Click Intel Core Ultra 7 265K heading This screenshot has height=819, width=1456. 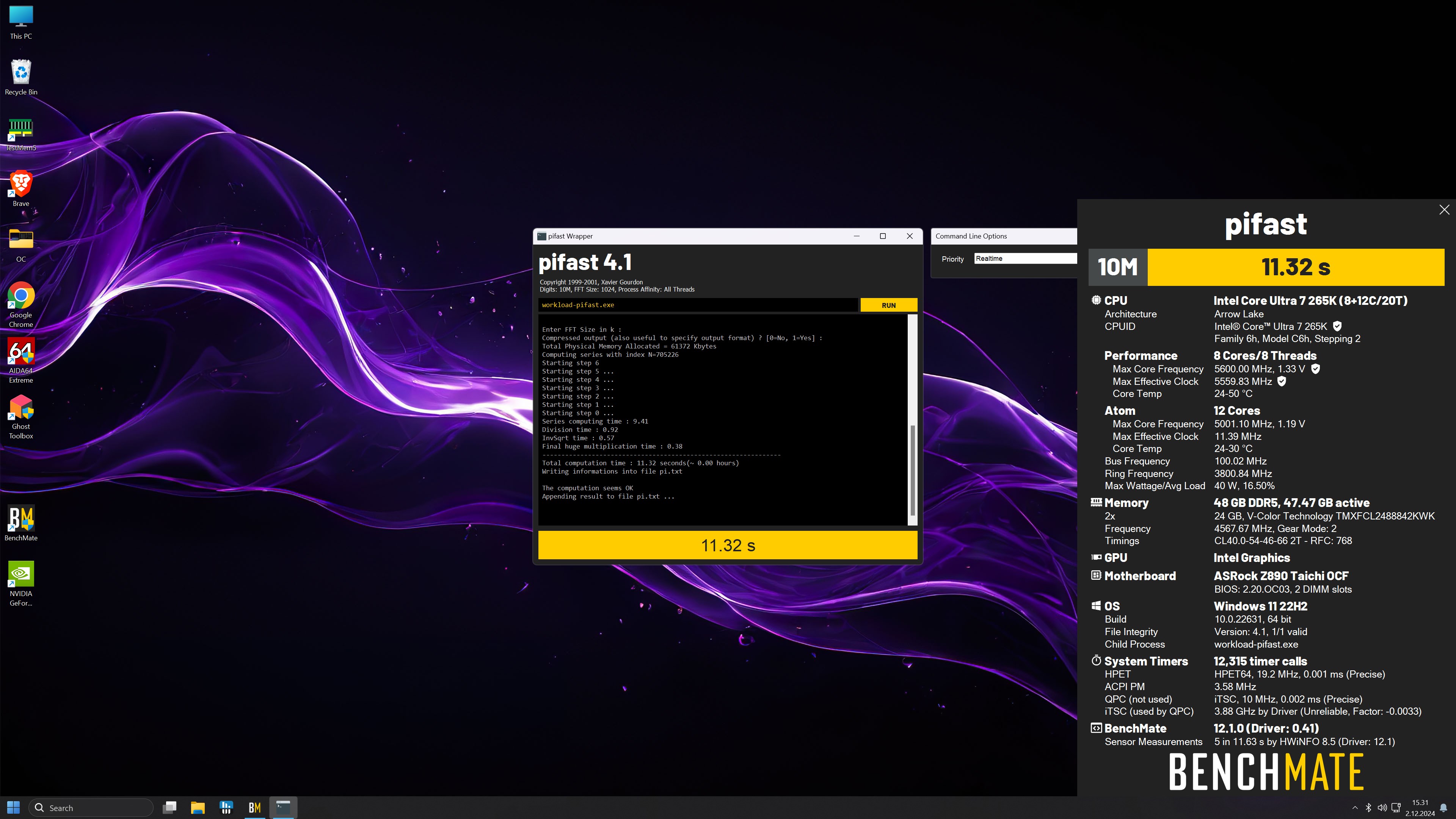coord(1310,301)
